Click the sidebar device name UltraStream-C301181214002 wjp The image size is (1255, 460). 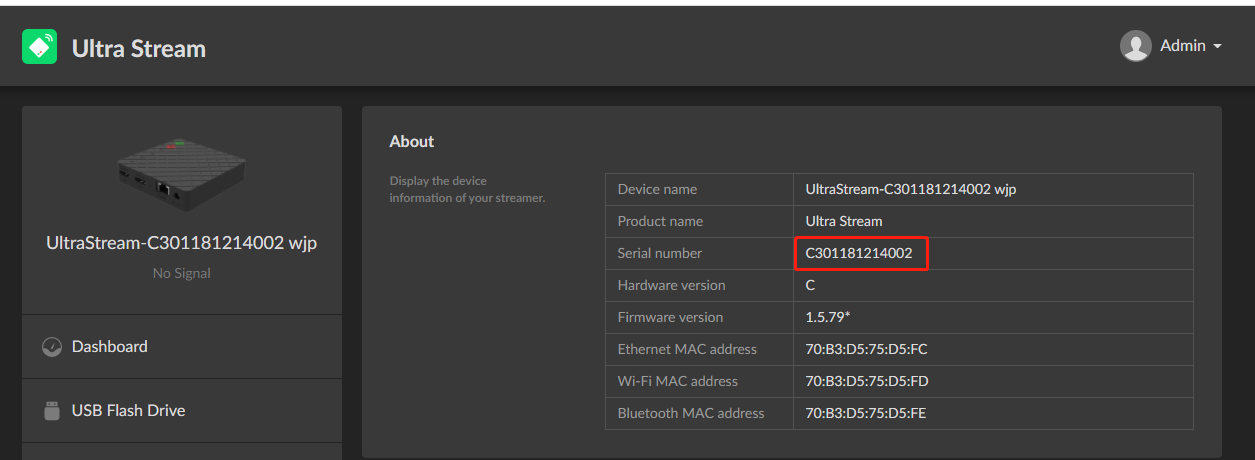(182, 243)
